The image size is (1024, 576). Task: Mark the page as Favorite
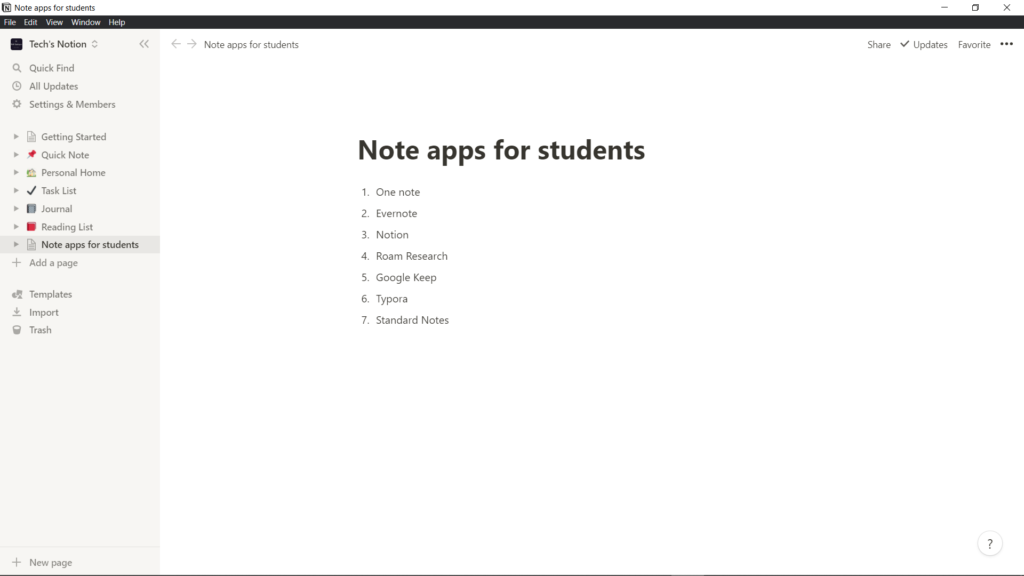coord(974,44)
